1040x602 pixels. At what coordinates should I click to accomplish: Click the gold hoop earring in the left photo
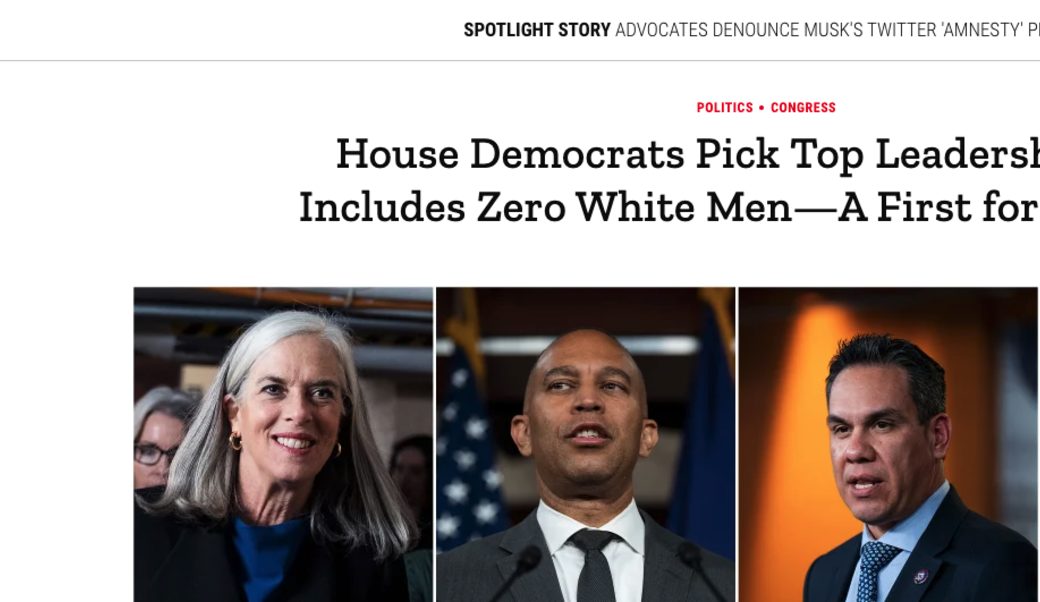click(235, 441)
